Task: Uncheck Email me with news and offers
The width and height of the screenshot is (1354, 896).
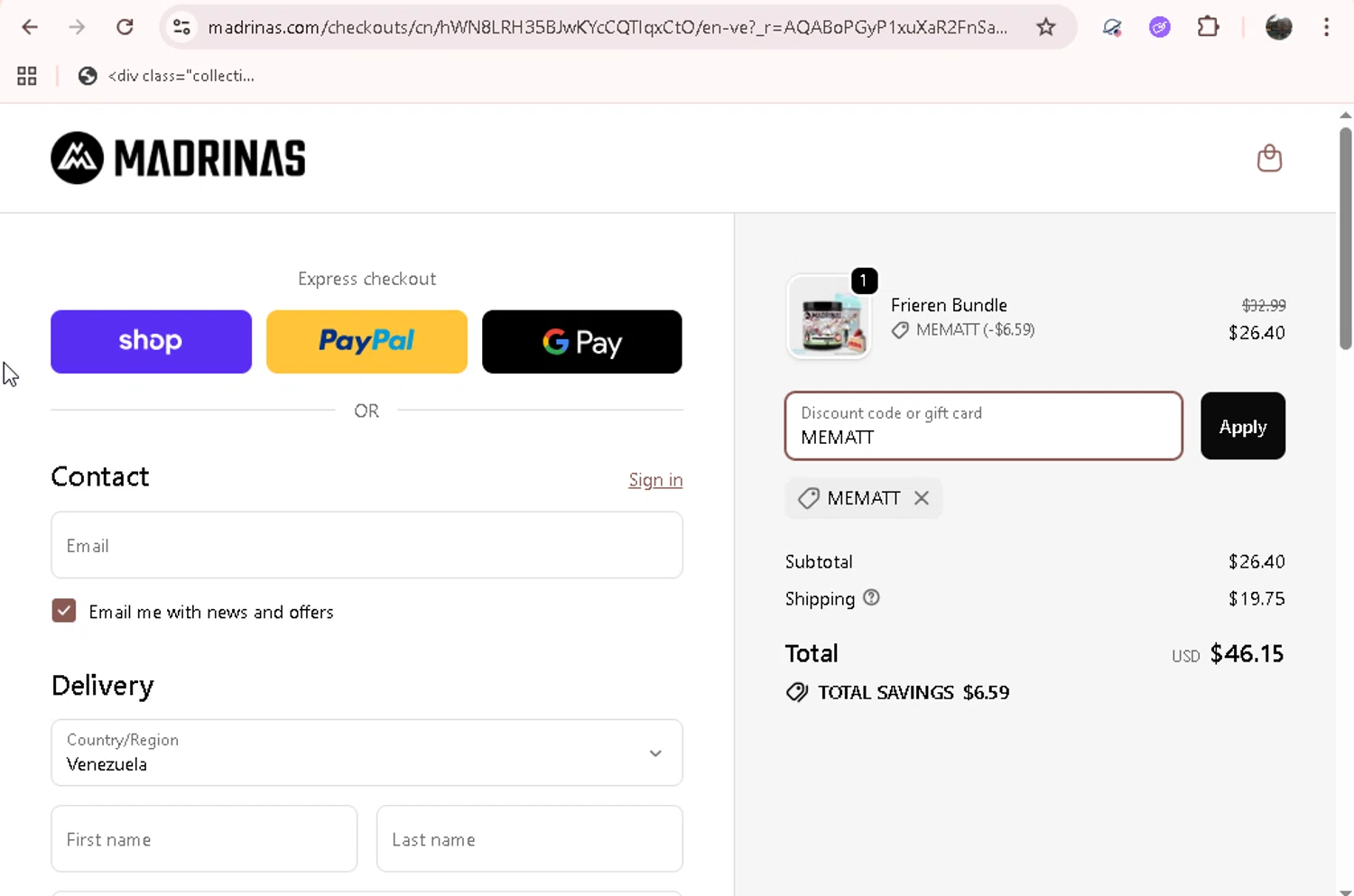Action: (x=64, y=611)
